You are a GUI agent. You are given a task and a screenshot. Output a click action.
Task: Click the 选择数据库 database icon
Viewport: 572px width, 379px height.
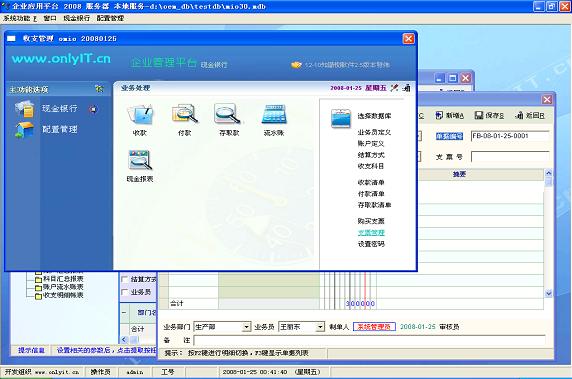pos(341,117)
